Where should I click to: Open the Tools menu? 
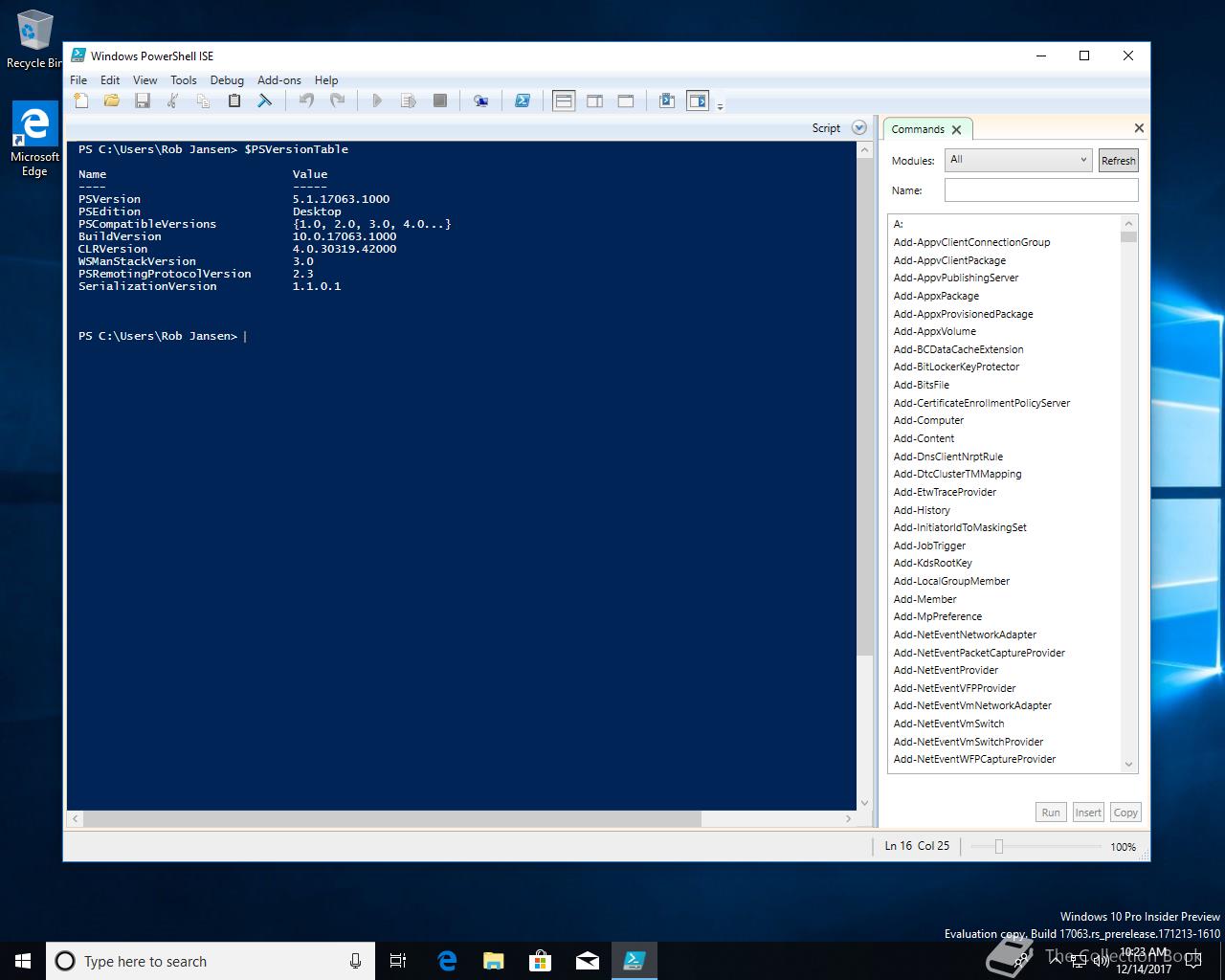click(x=184, y=80)
